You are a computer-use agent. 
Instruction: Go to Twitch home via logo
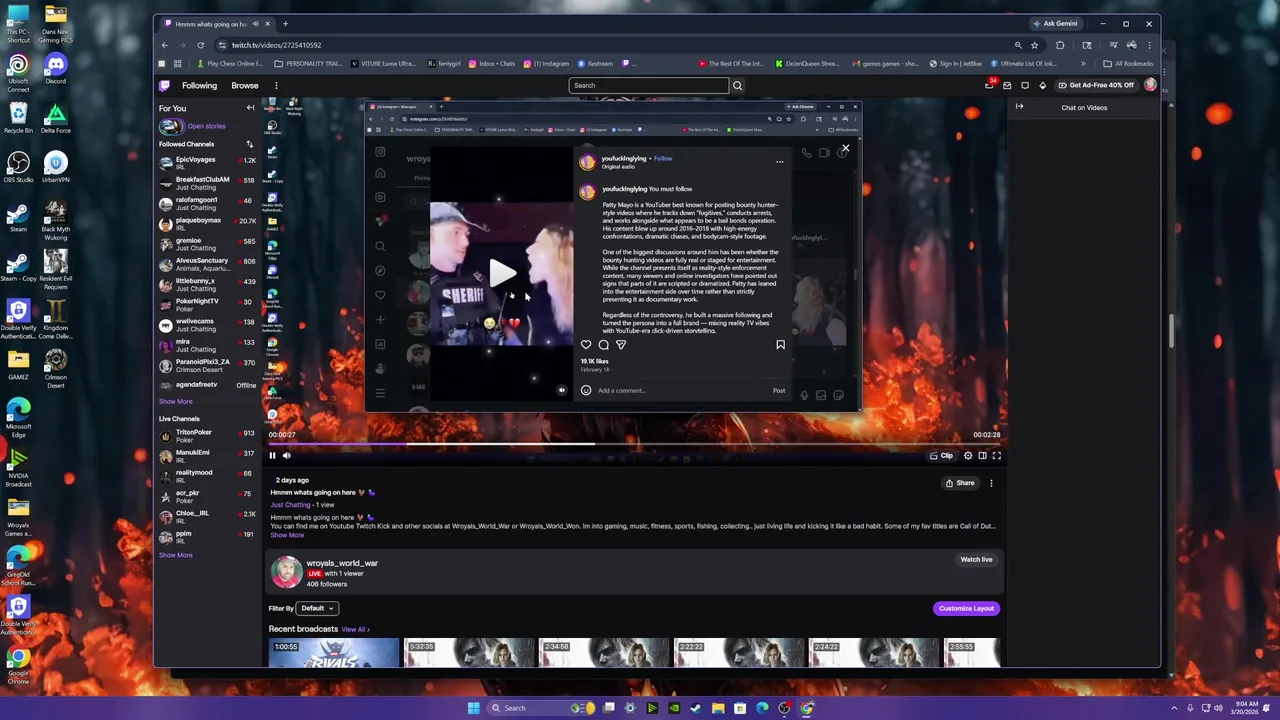click(x=164, y=85)
